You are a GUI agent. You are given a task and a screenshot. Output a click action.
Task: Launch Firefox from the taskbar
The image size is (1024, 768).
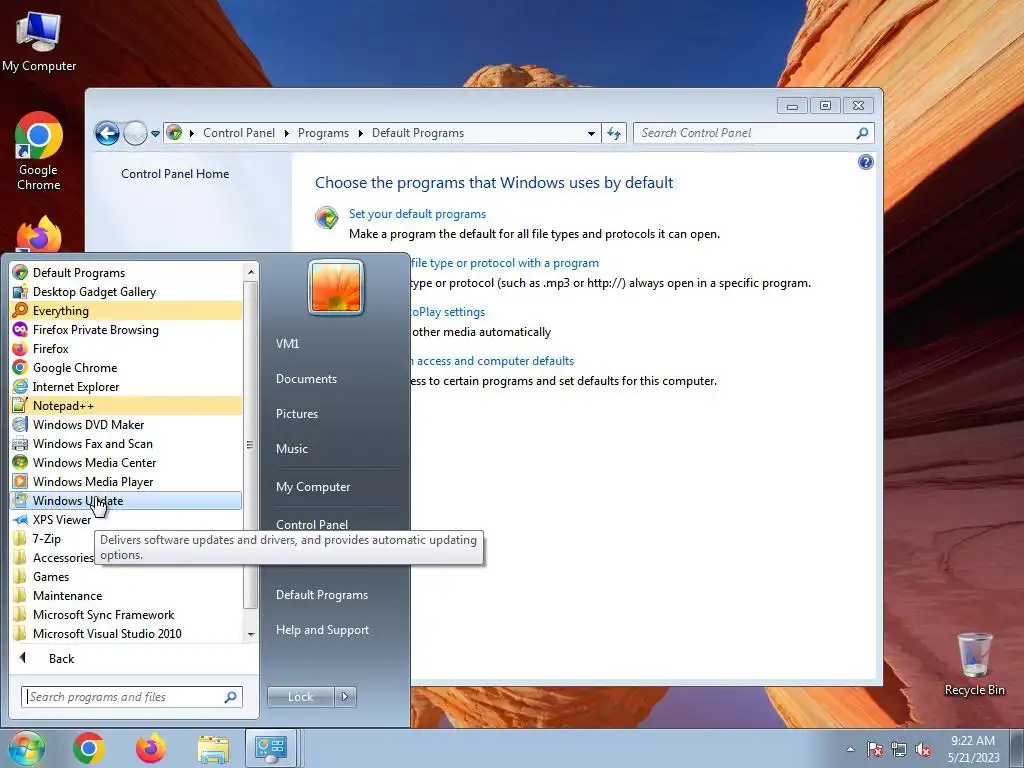151,748
